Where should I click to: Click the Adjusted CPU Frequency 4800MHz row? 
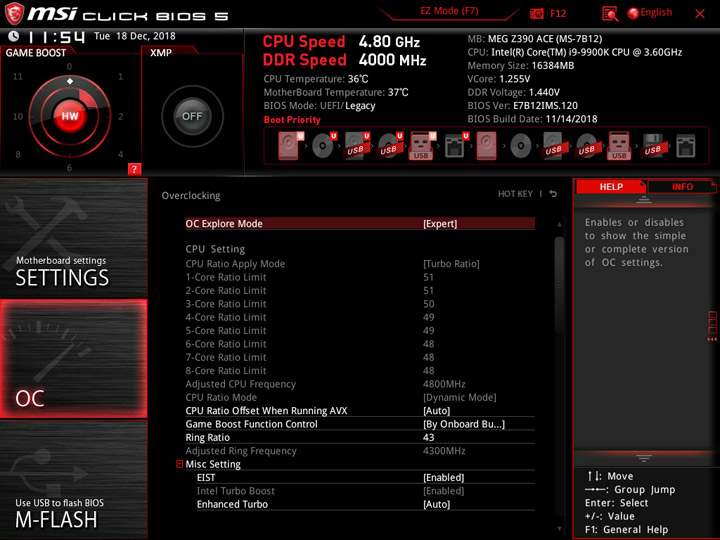(360, 384)
